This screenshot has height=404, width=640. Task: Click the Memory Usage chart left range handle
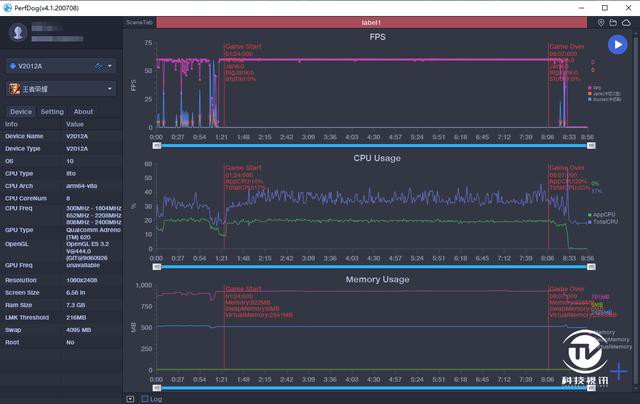point(157,388)
